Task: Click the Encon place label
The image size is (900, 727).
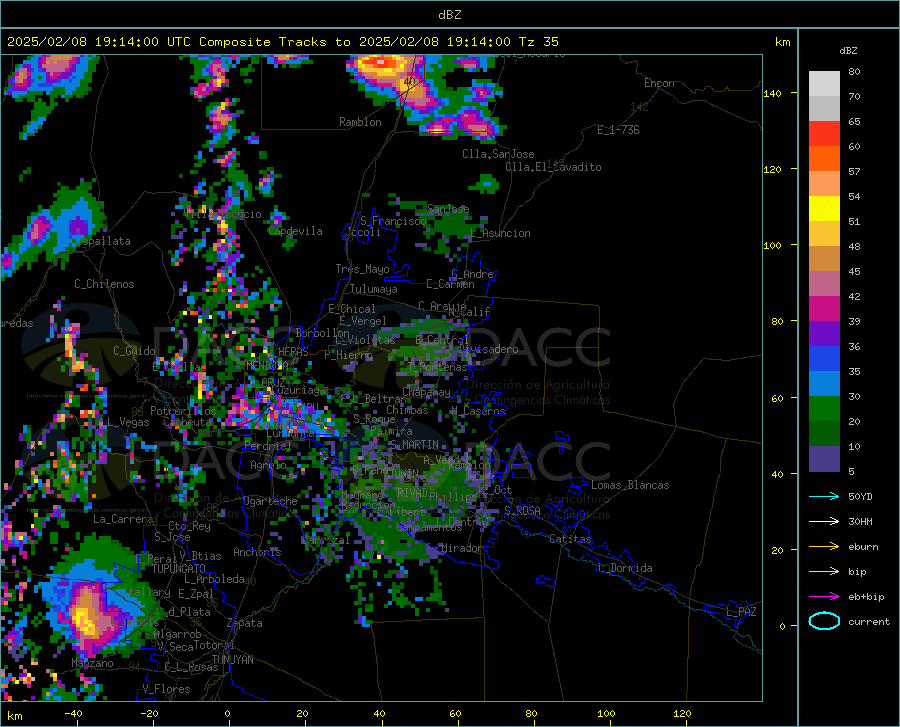Action: coord(659,84)
